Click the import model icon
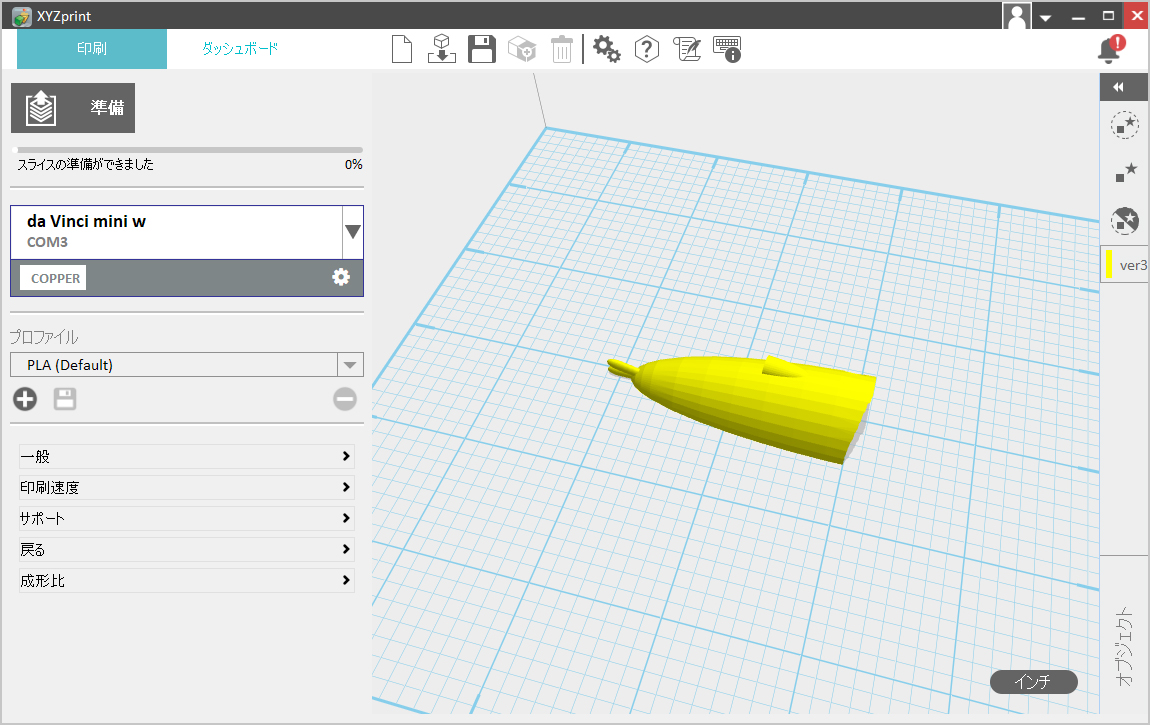Screen dimensions: 1150x725 tap(442, 49)
